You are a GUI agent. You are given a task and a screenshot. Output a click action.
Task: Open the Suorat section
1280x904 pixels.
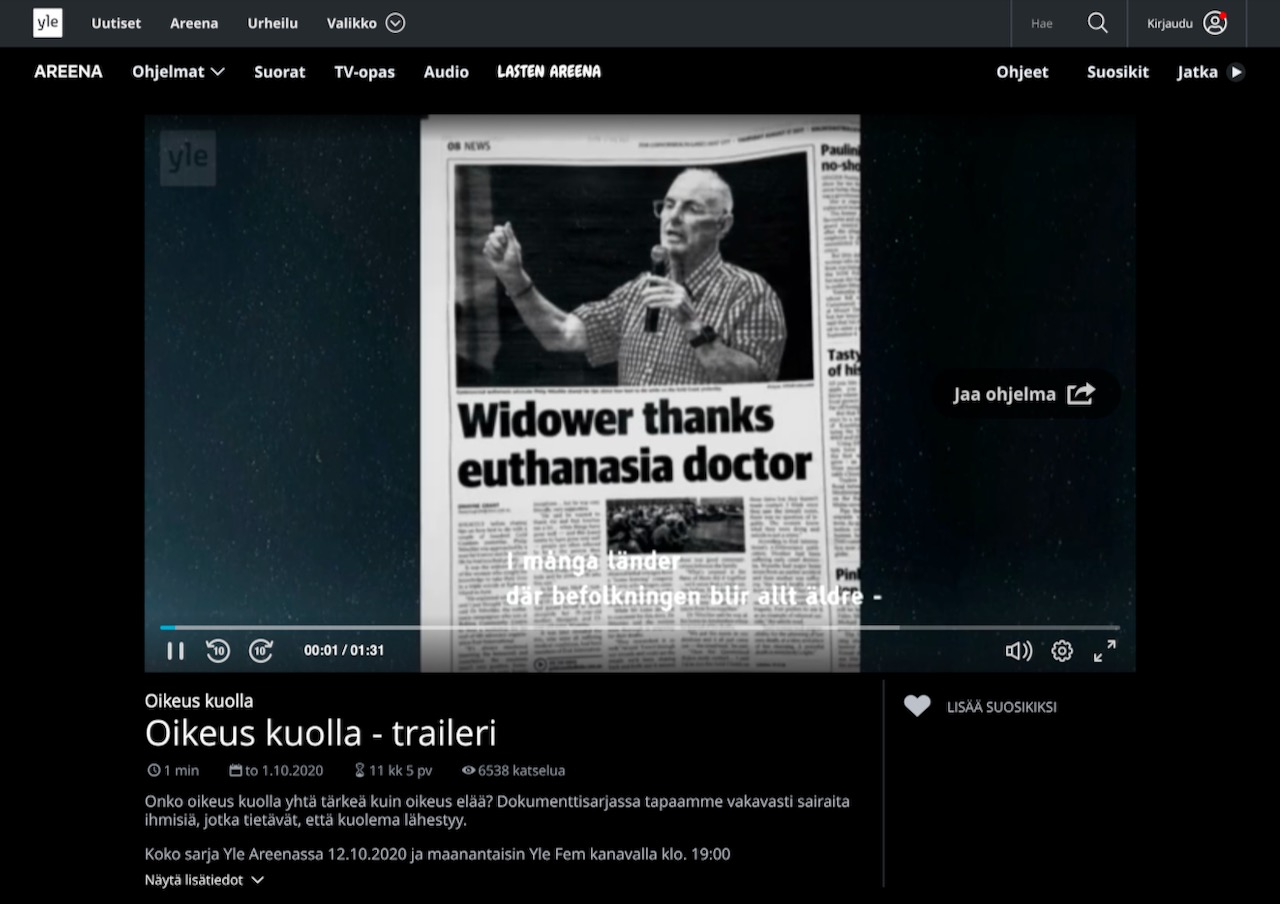(x=279, y=72)
